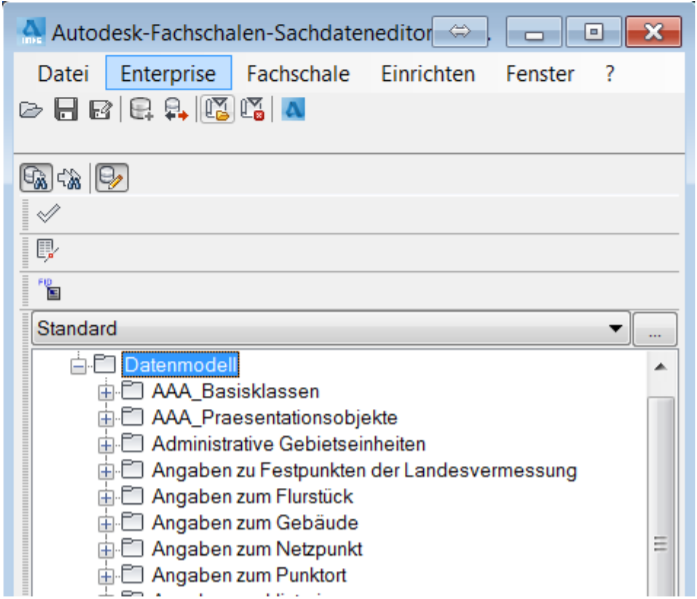
Task: Click the table form edit icon
Action: tap(47, 251)
